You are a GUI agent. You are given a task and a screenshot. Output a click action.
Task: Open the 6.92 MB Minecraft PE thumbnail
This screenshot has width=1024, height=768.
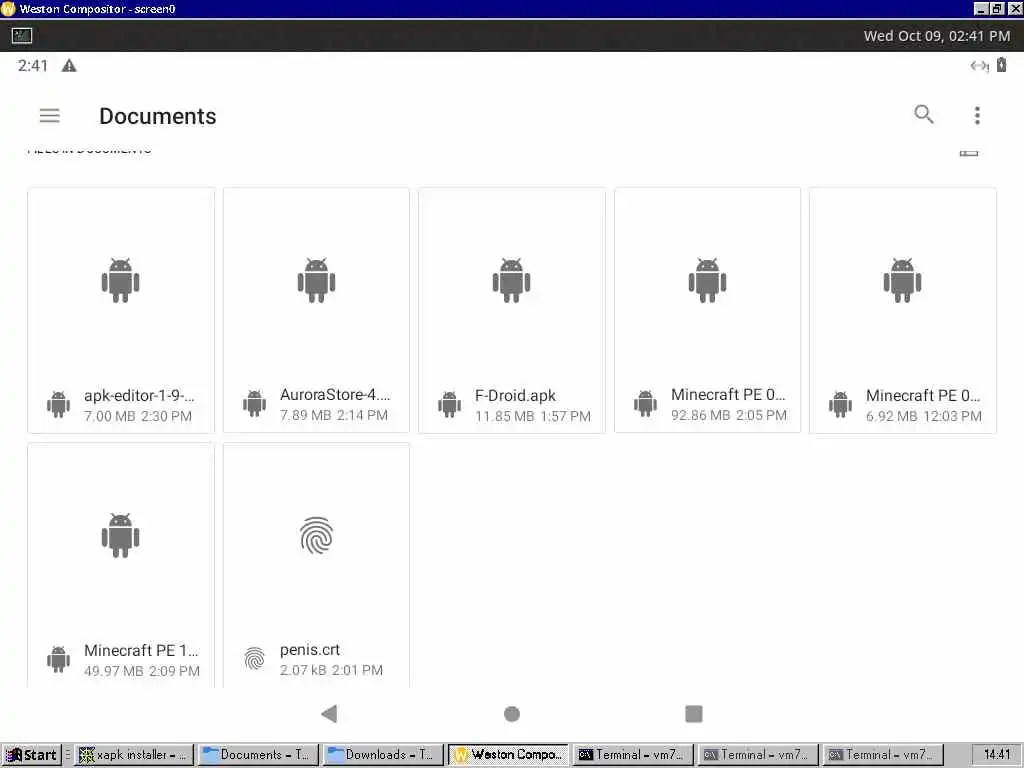[x=903, y=280]
